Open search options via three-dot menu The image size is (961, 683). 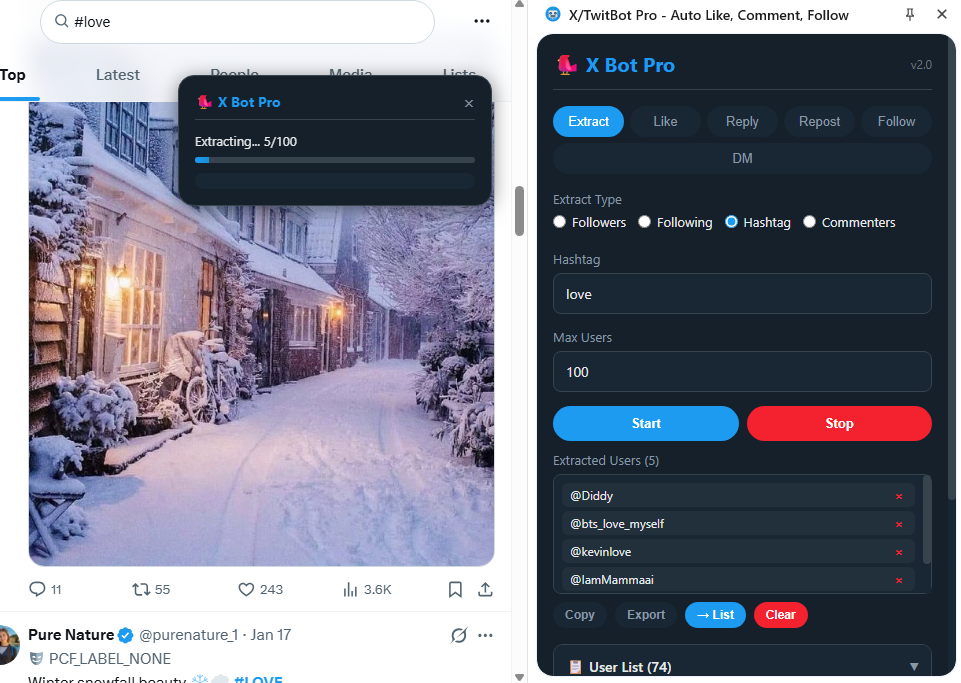(482, 21)
